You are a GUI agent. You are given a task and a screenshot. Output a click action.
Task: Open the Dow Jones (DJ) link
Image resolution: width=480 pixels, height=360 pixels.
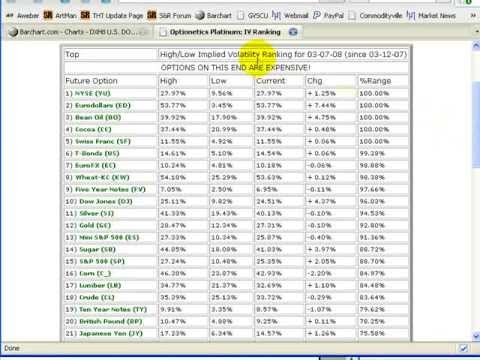point(106,202)
